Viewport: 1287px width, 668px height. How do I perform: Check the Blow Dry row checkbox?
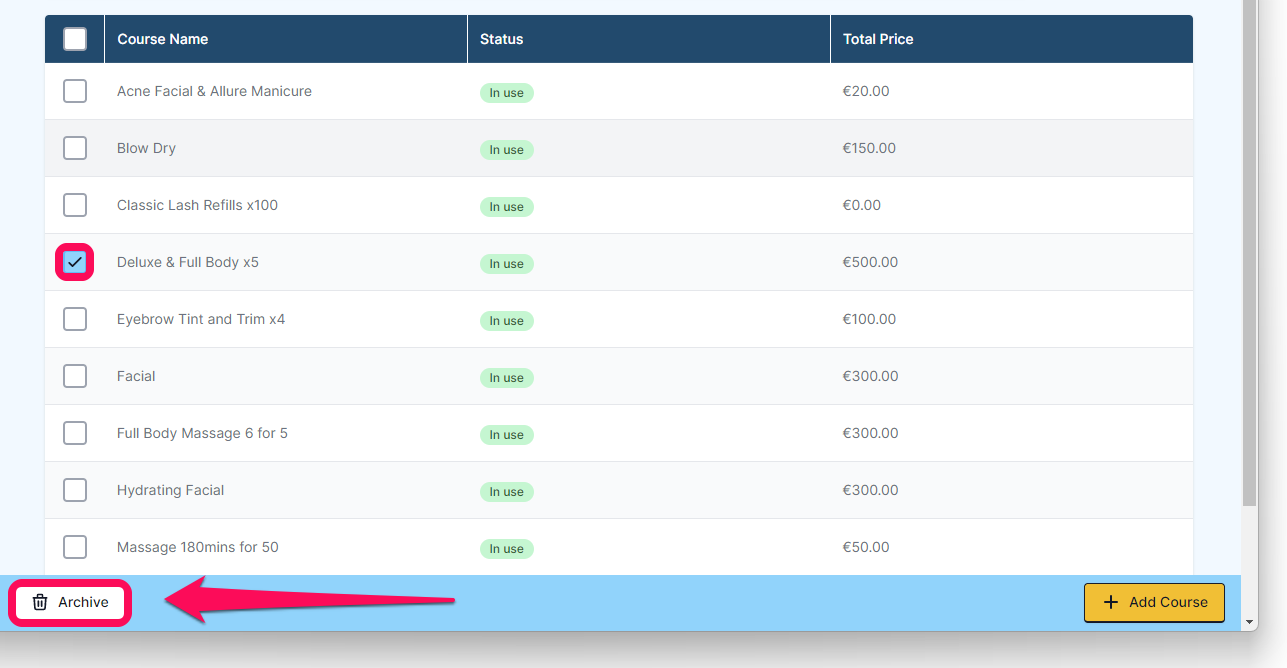pyautogui.click(x=75, y=148)
